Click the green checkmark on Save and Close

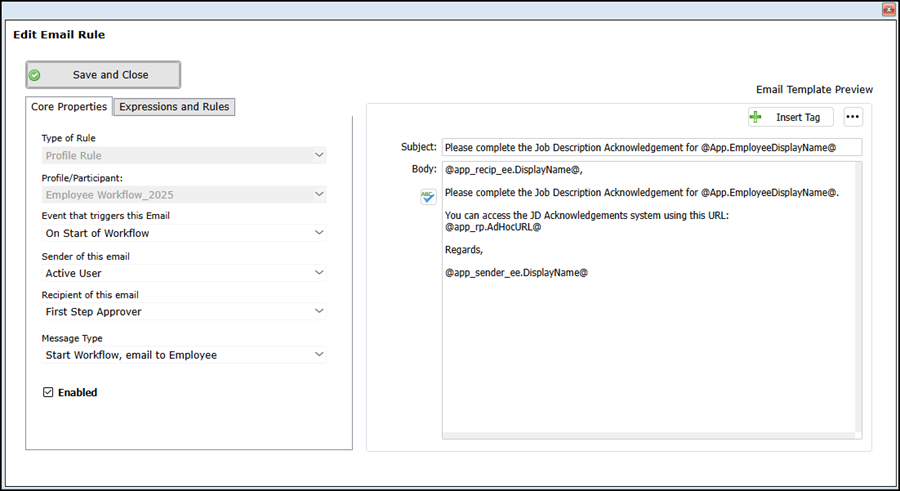point(35,75)
